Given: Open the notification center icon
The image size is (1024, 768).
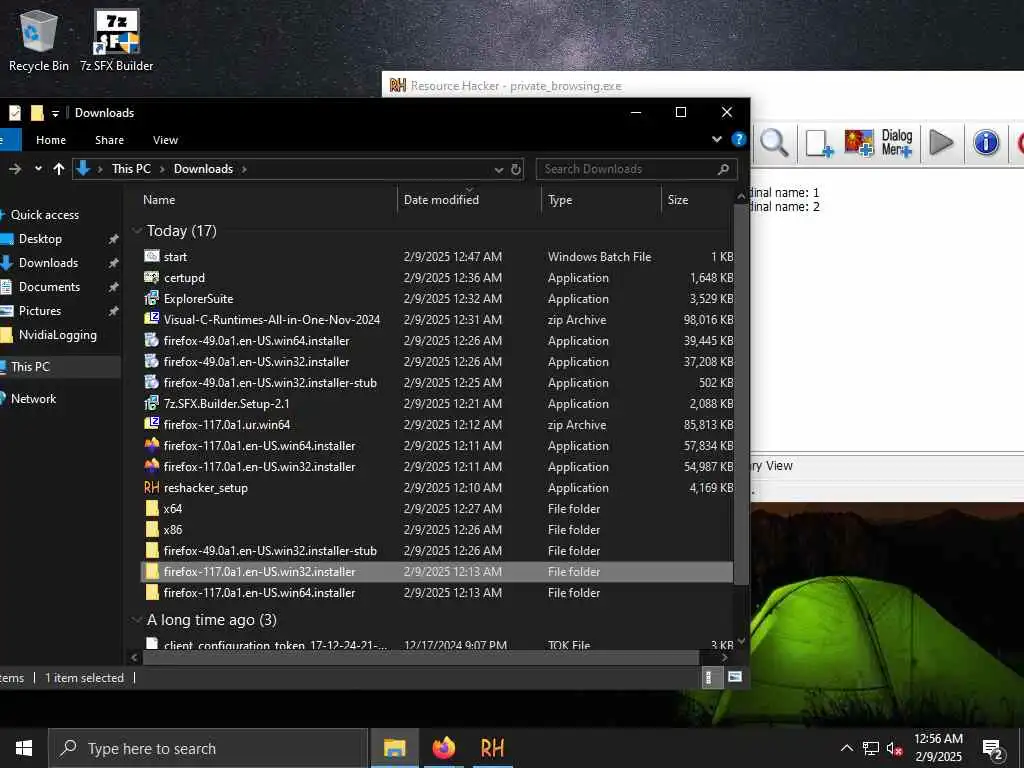Looking at the screenshot, I should [x=993, y=749].
